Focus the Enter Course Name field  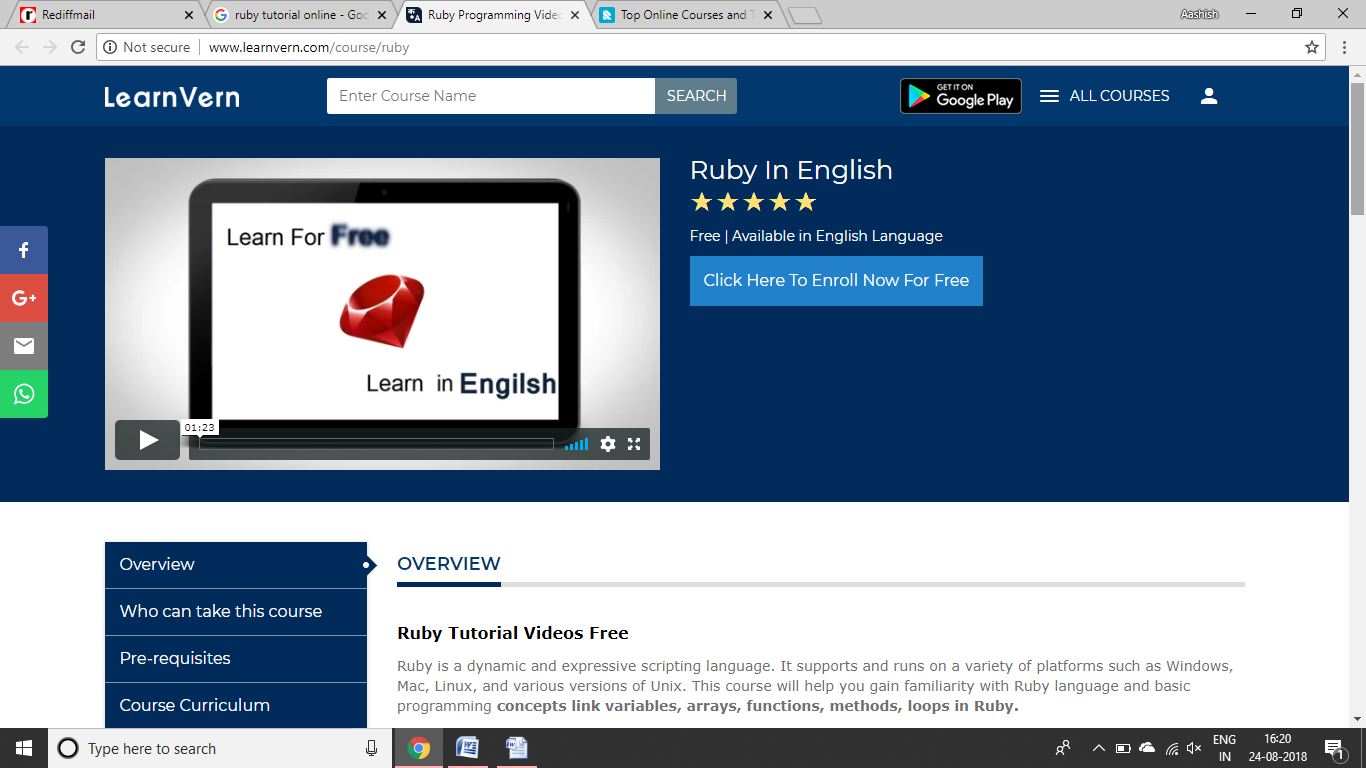click(491, 96)
